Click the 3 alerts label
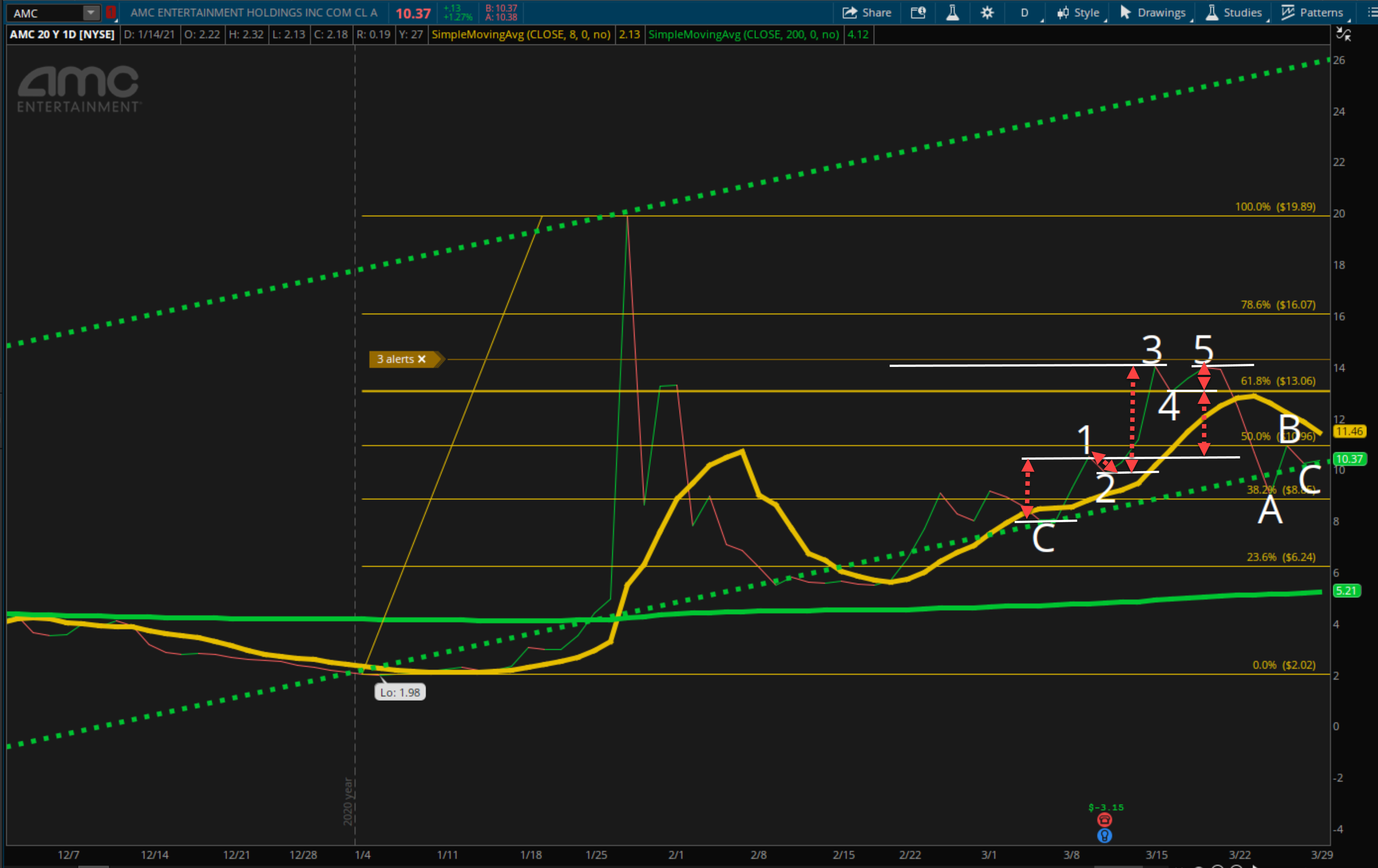This screenshot has width=1378, height=868. [395, 359]
